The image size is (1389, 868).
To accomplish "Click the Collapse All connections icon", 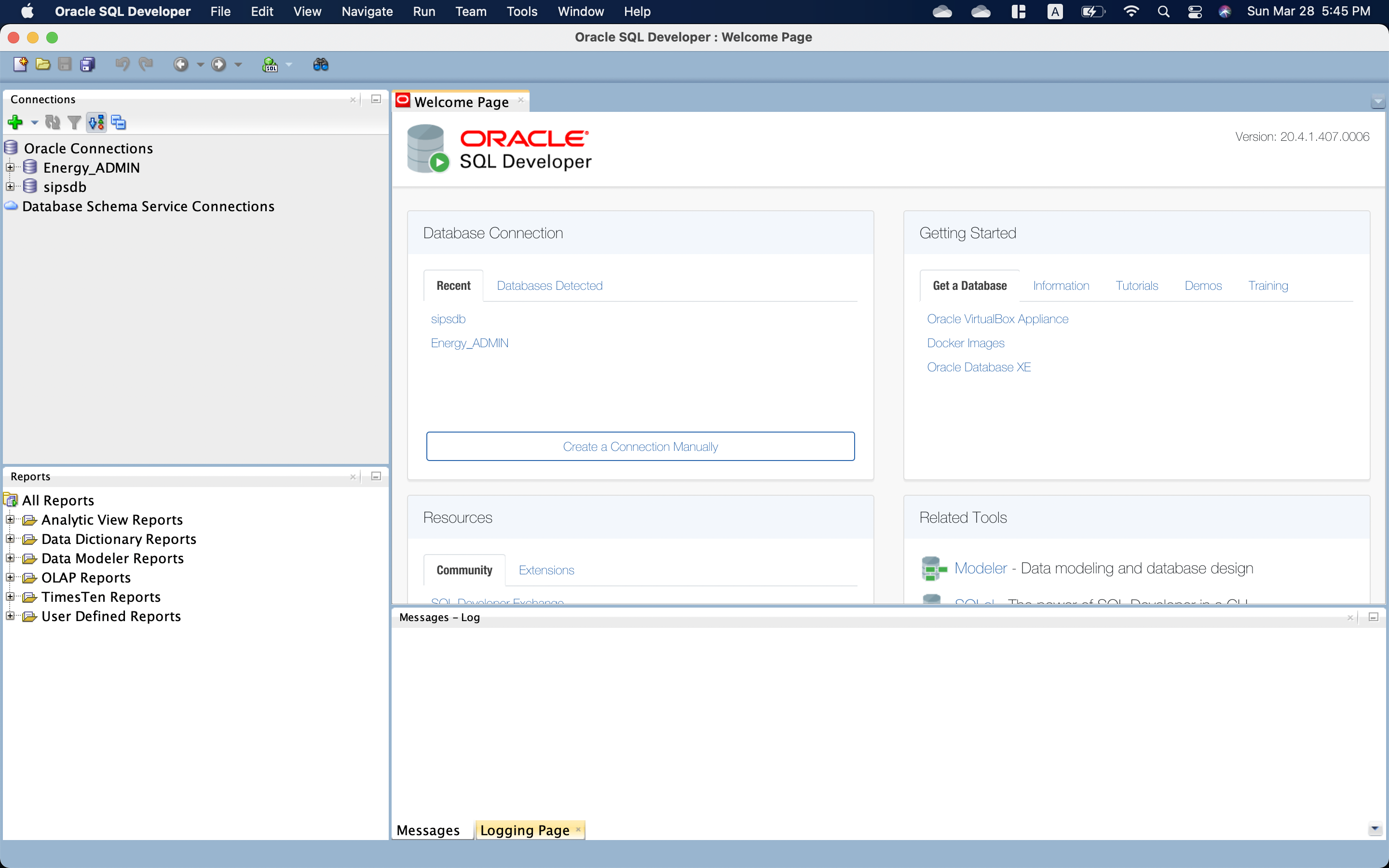I will tap(119, 122).
